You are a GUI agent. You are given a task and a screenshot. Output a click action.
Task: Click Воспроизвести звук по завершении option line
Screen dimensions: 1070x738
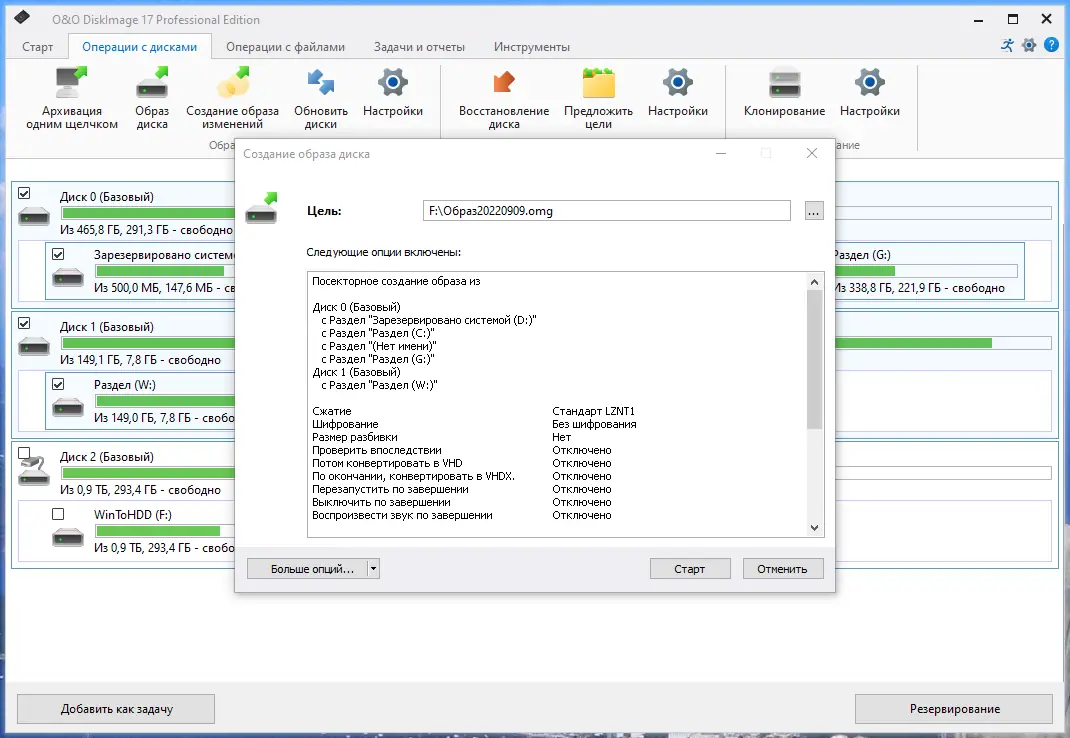pyautogui.click(x=462, y=515)
